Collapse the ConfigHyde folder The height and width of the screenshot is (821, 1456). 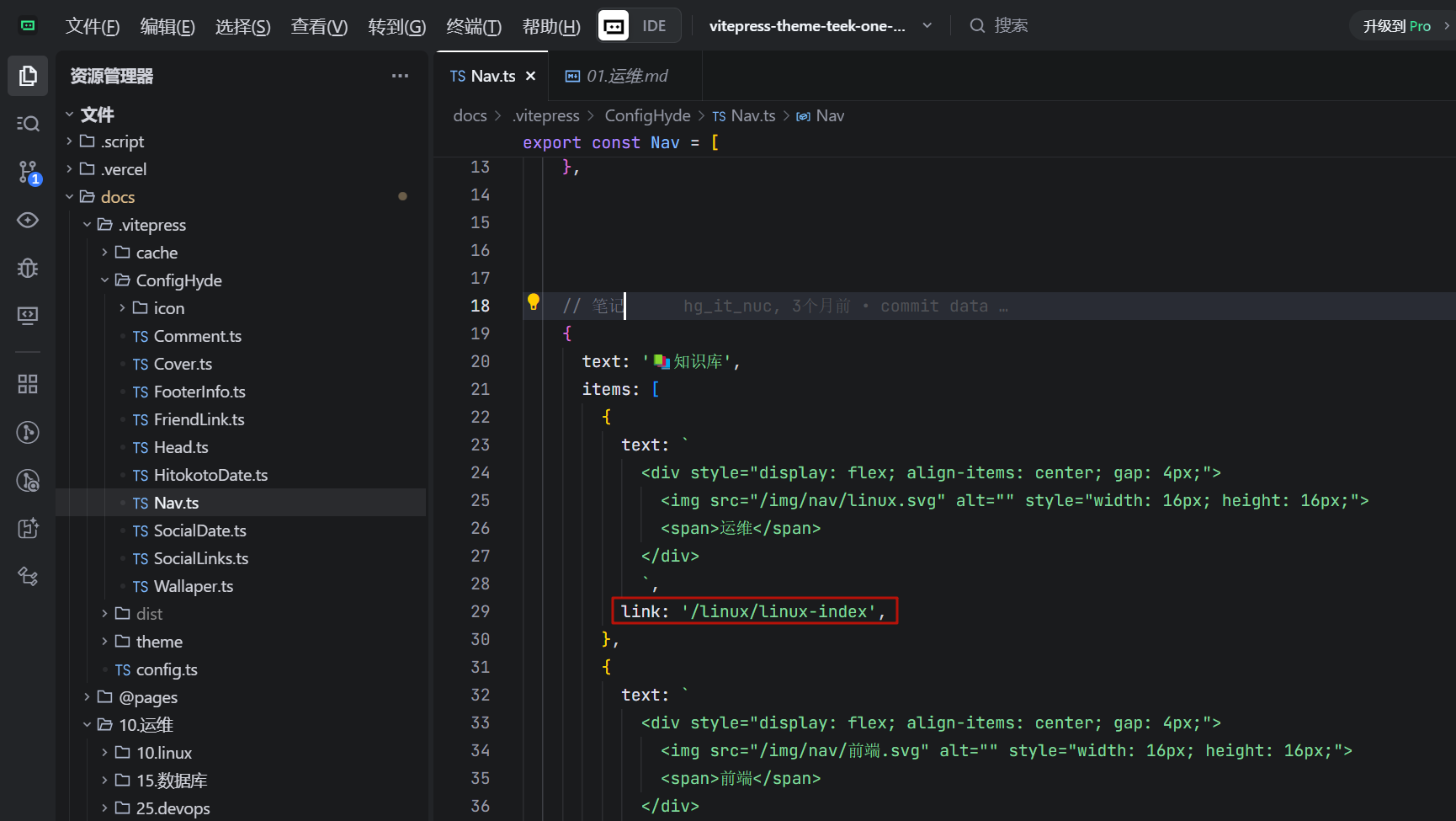point(178,280)
